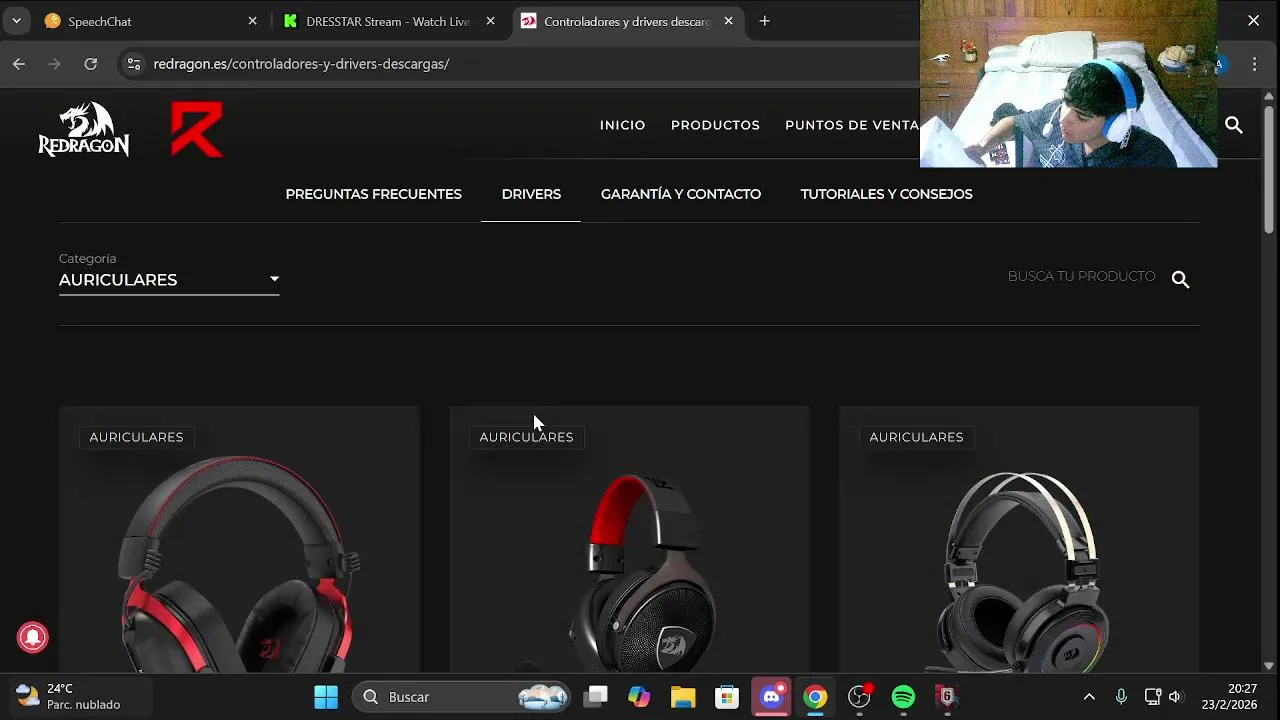
Task: Open Spotify from taskbar
Action: coord(903,697)
